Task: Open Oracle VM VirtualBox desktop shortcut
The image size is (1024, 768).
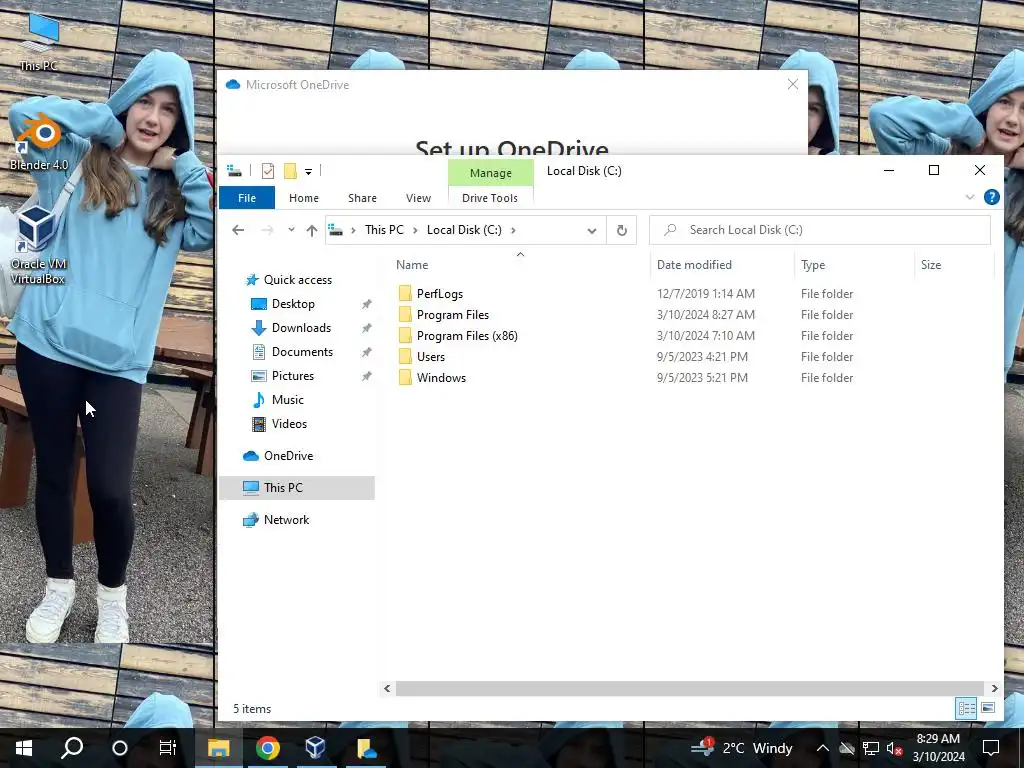Action: (x=38, y=245)
